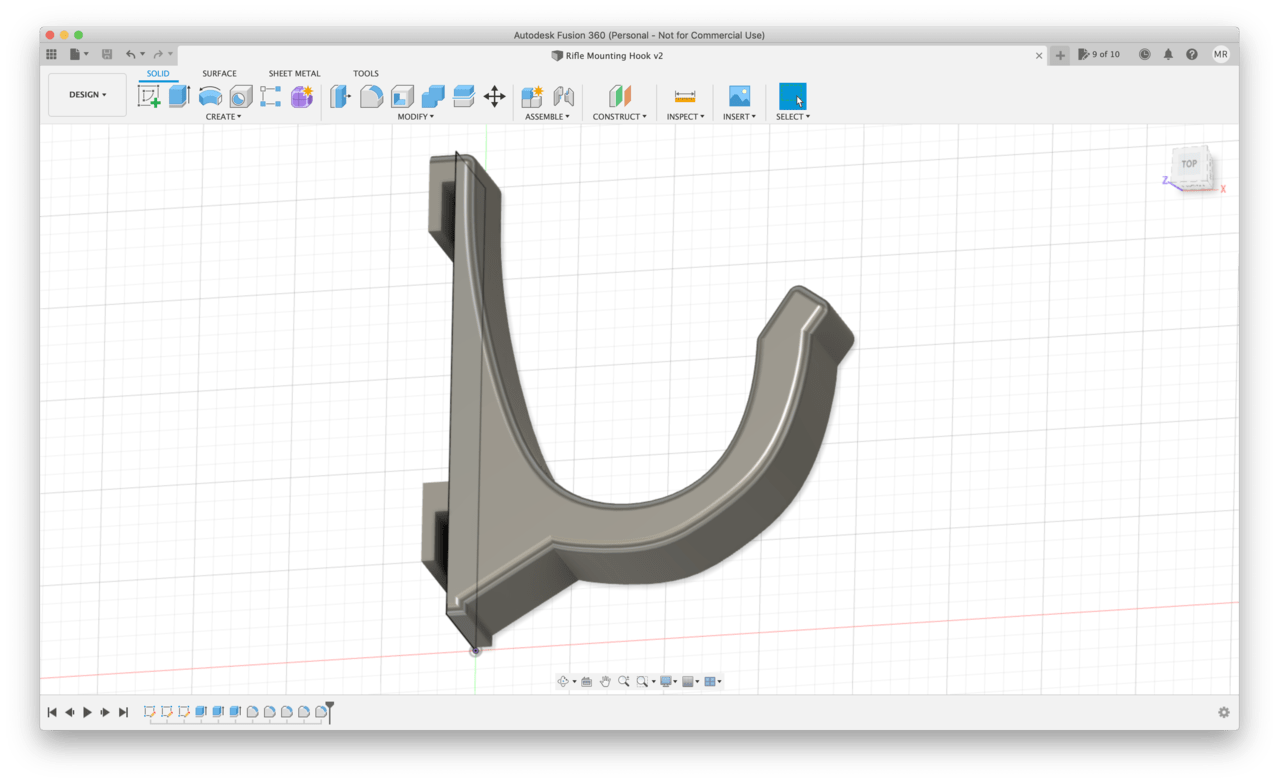Save the design with the disk icon

pos(107,55)
